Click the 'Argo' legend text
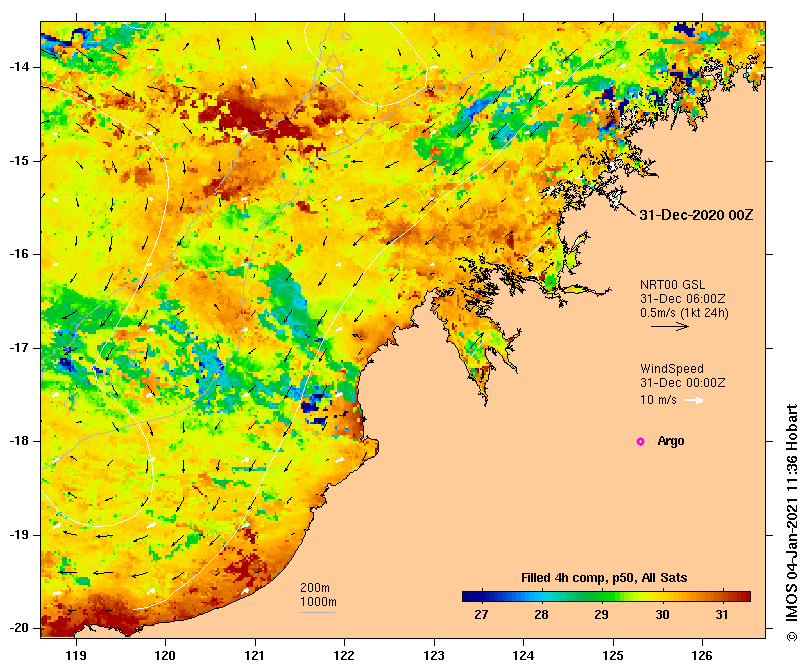This screenshot has height=672, width=809. tap(671, 441)
